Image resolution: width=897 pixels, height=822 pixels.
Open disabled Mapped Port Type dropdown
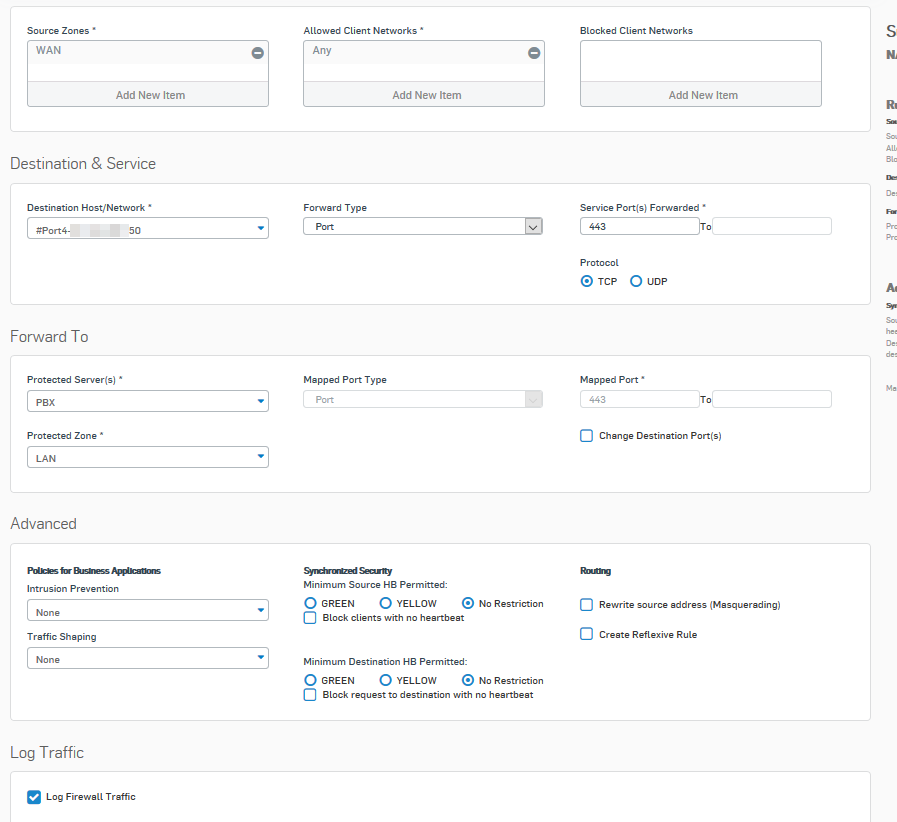tap(423, 399)
